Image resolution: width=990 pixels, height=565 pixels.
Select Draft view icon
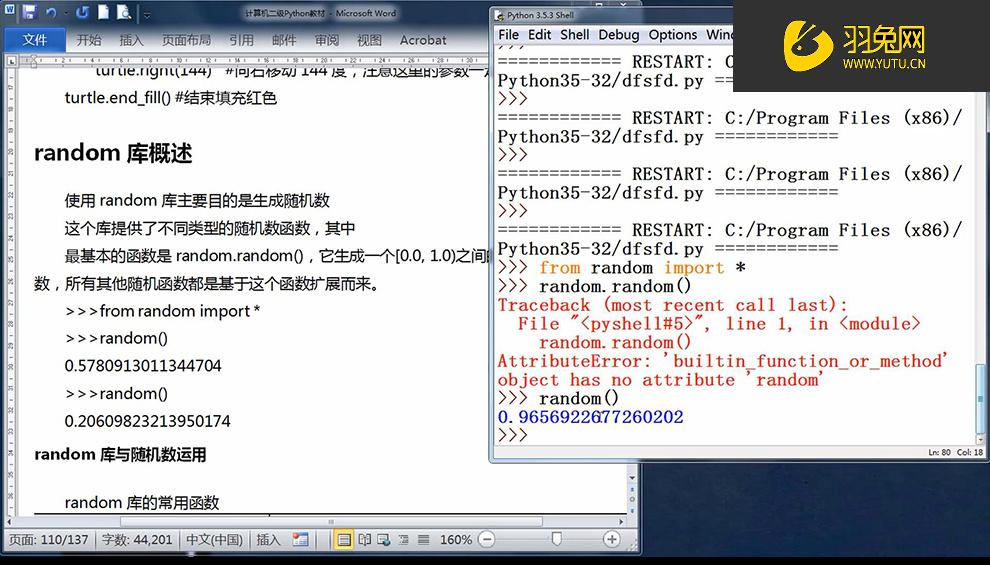click(424, 540)
